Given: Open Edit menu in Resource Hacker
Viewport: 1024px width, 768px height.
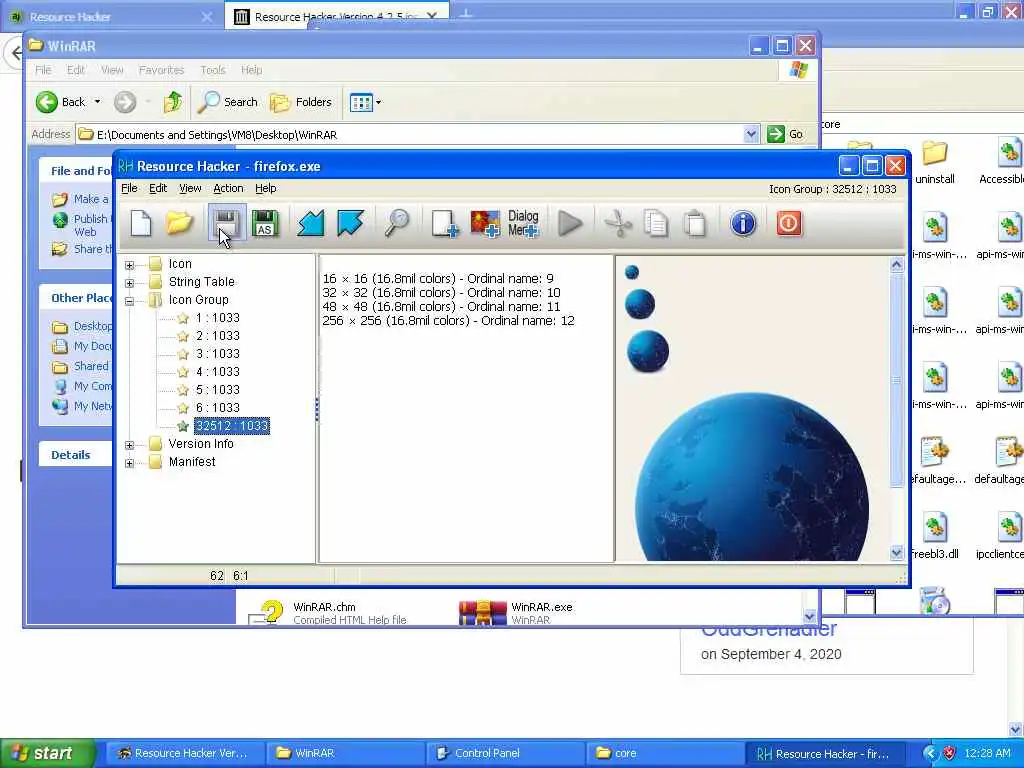Looking at the screenshot, I should (158, 188).
